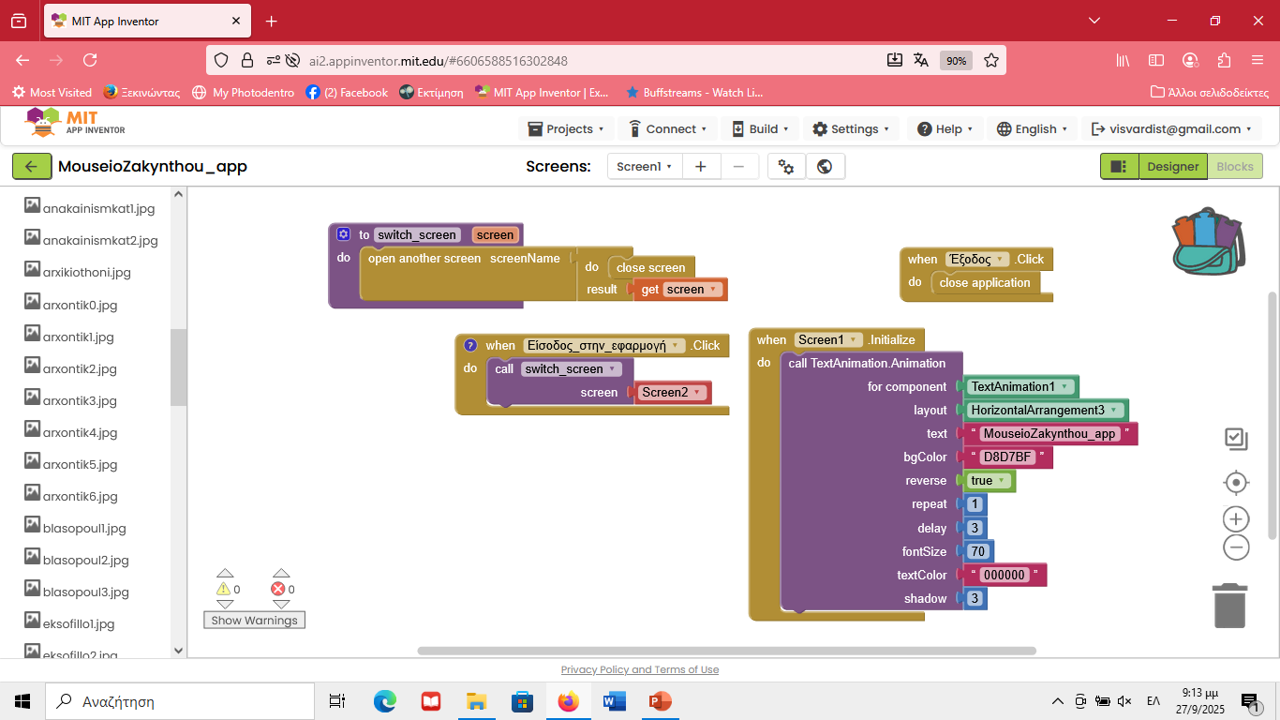Toggle the workspace checklist controls icon

pyautogui.click(x=1236, y=438)
